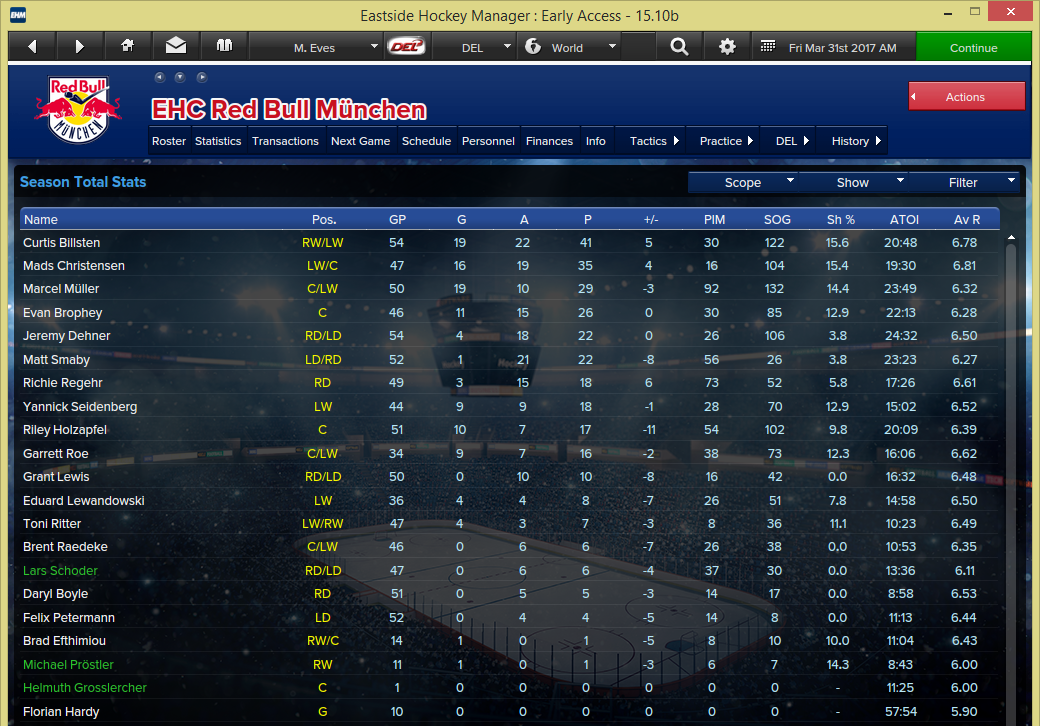Open settings gear icon
Image resolution: width=1040 pixels, height=726 pixels.
coord(727,46)
